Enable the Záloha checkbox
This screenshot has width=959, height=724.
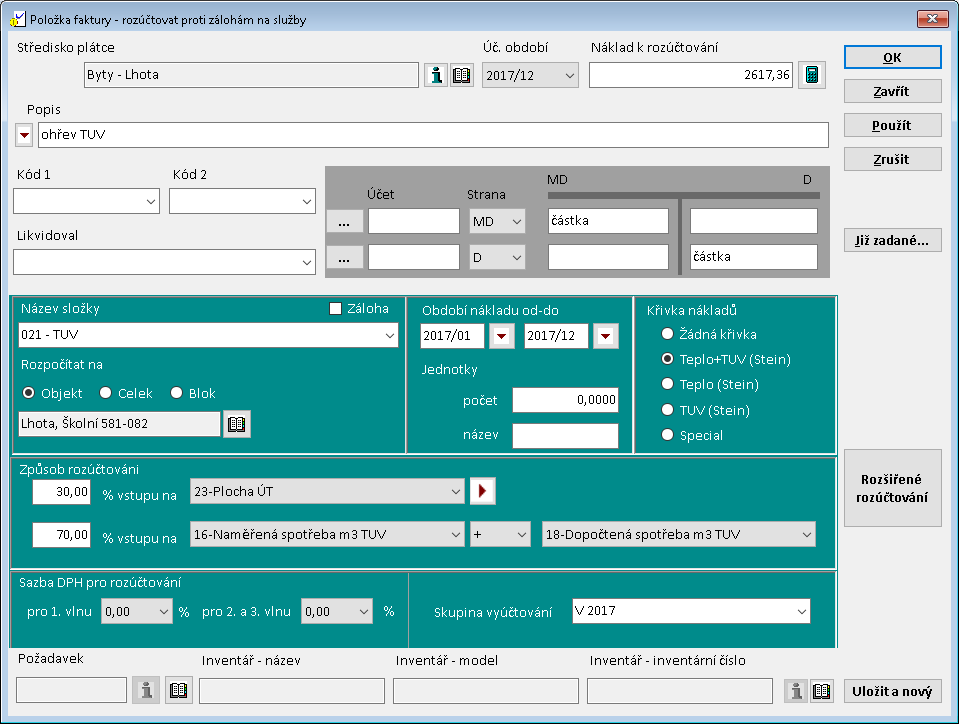point(336,309)
